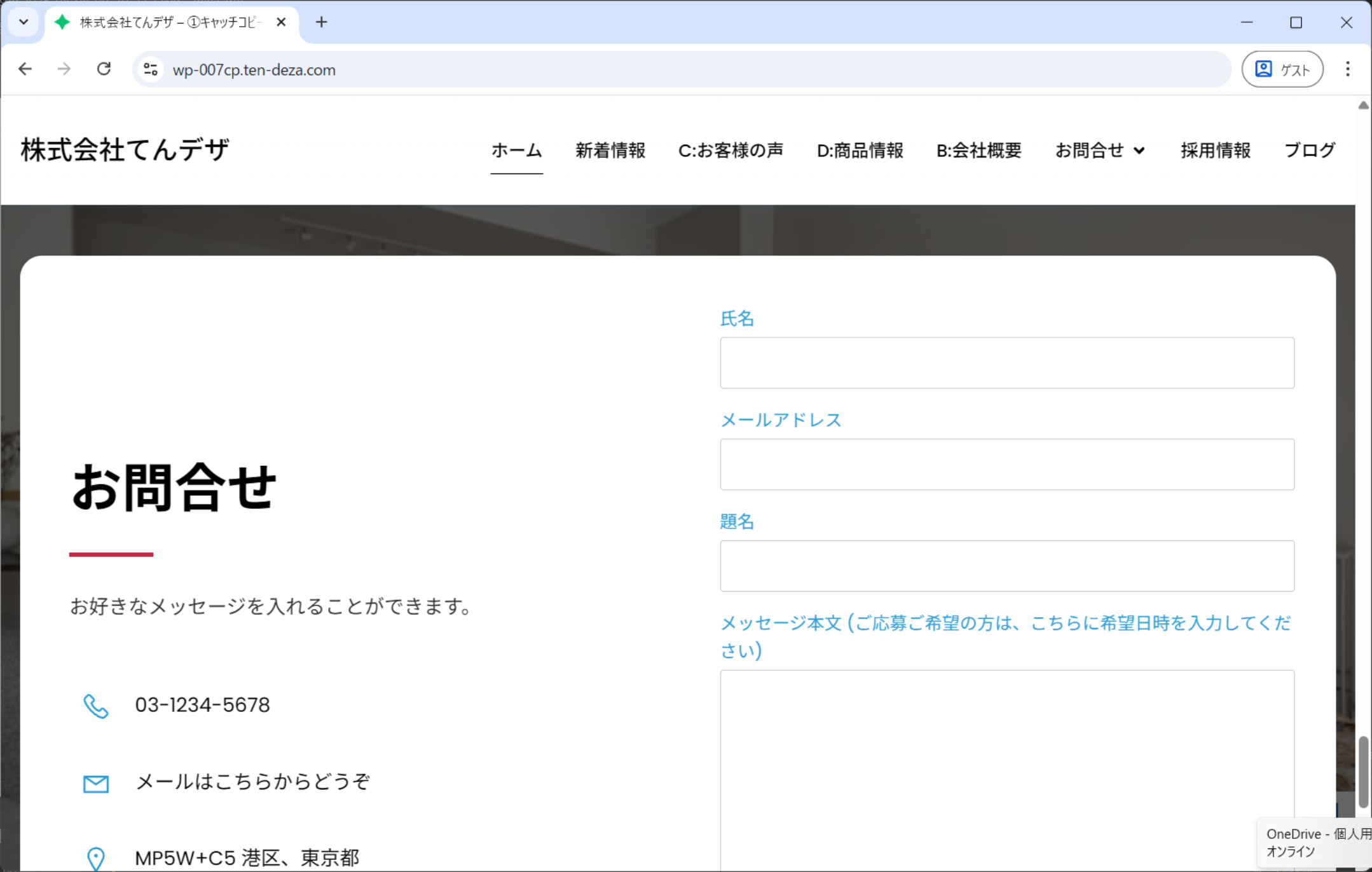The height and width of the screenshot is (872, 1372).
Task: Open the tab search dropdown chevron
Action: (x=24, y=22)
